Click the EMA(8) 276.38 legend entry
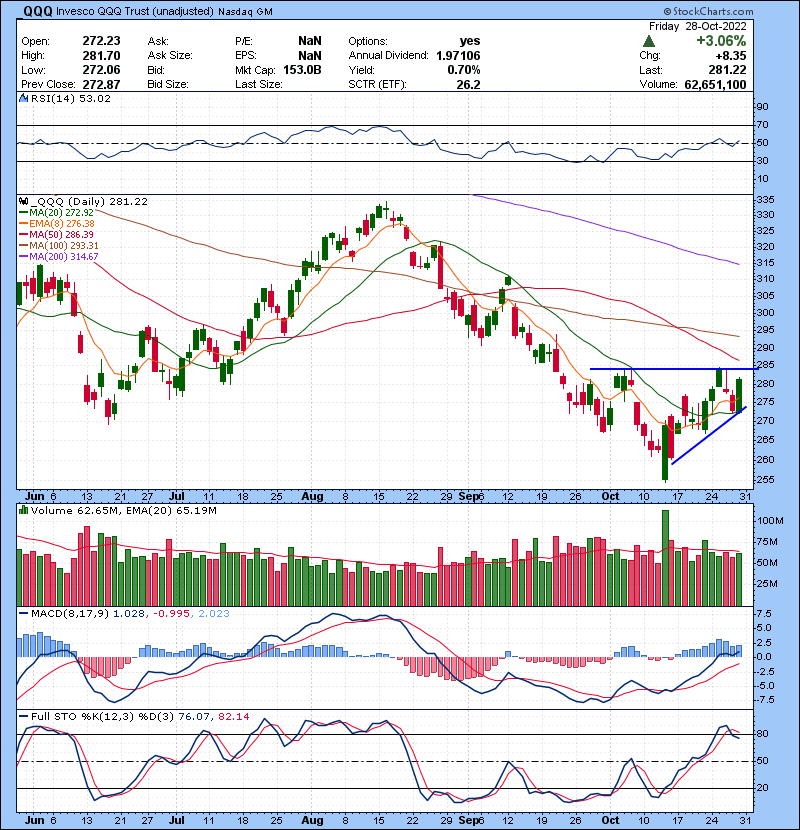 pos(57,224)
